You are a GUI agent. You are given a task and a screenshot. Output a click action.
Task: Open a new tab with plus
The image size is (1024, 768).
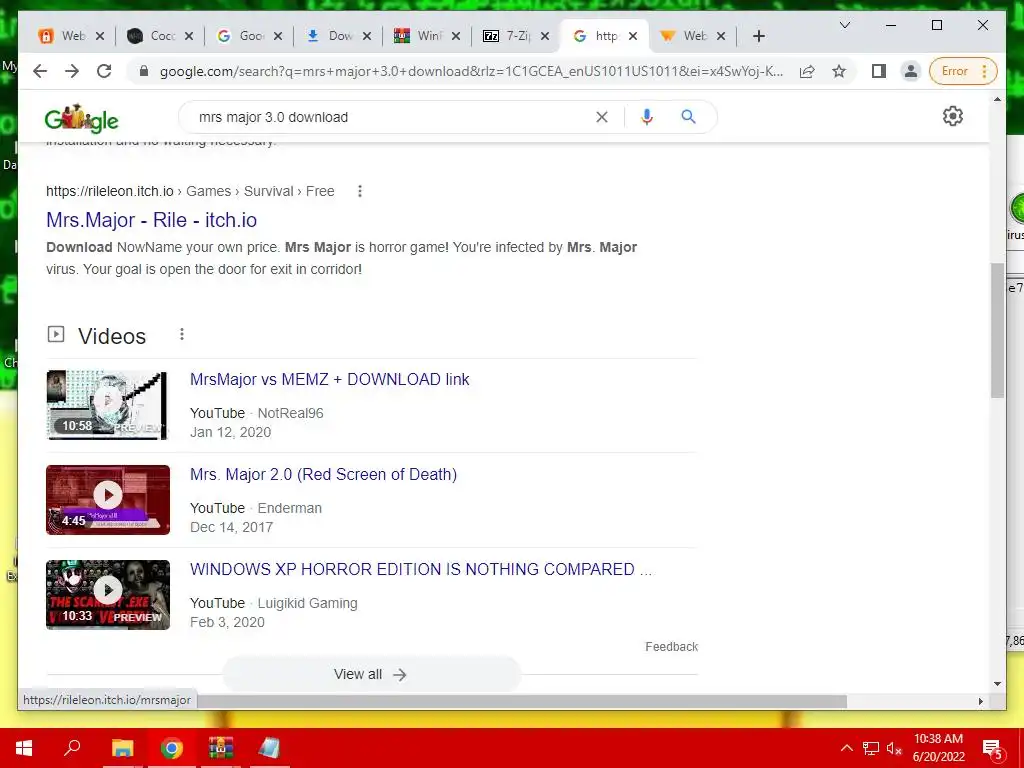758,36
